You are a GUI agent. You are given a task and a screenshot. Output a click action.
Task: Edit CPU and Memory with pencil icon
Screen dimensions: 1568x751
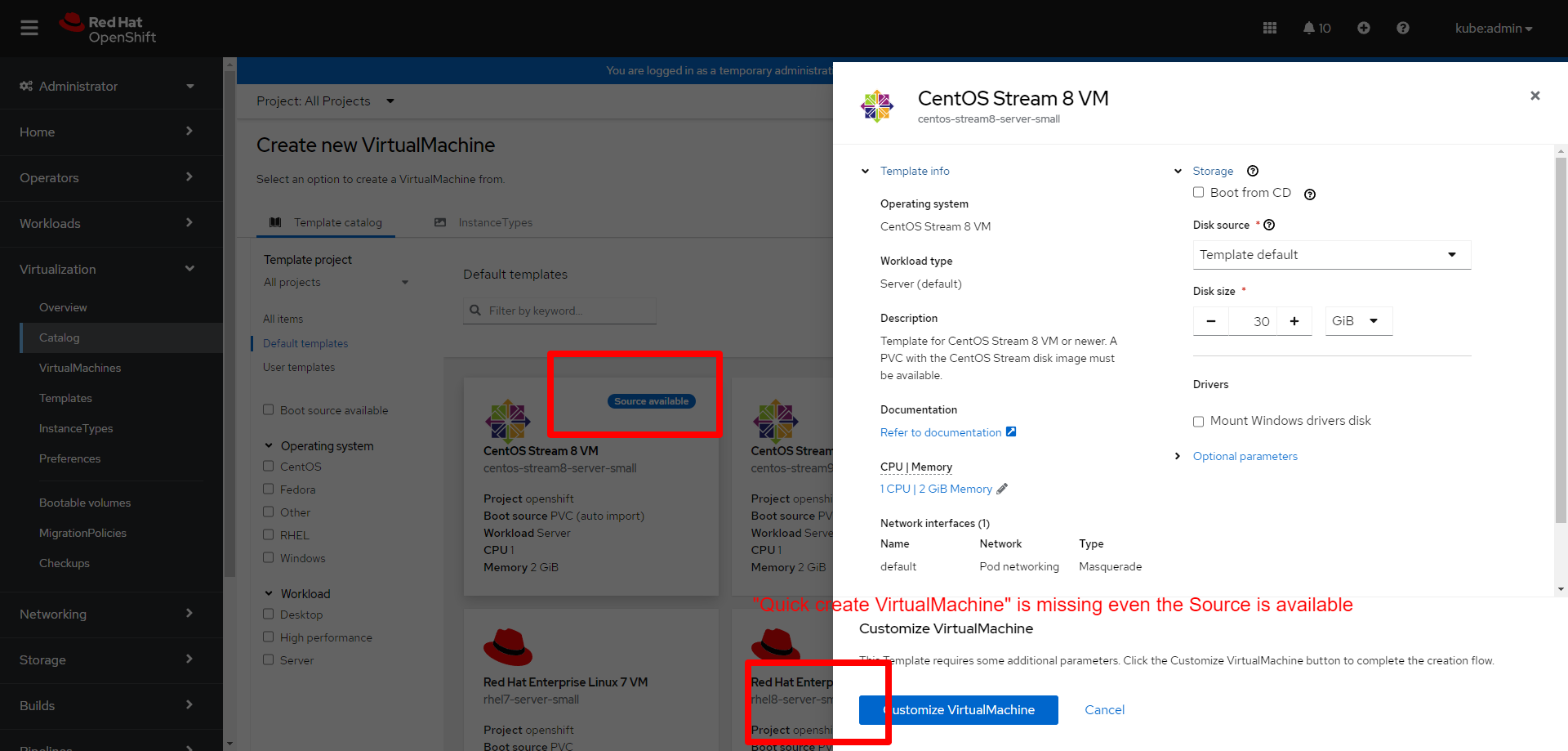point(1003,489)
